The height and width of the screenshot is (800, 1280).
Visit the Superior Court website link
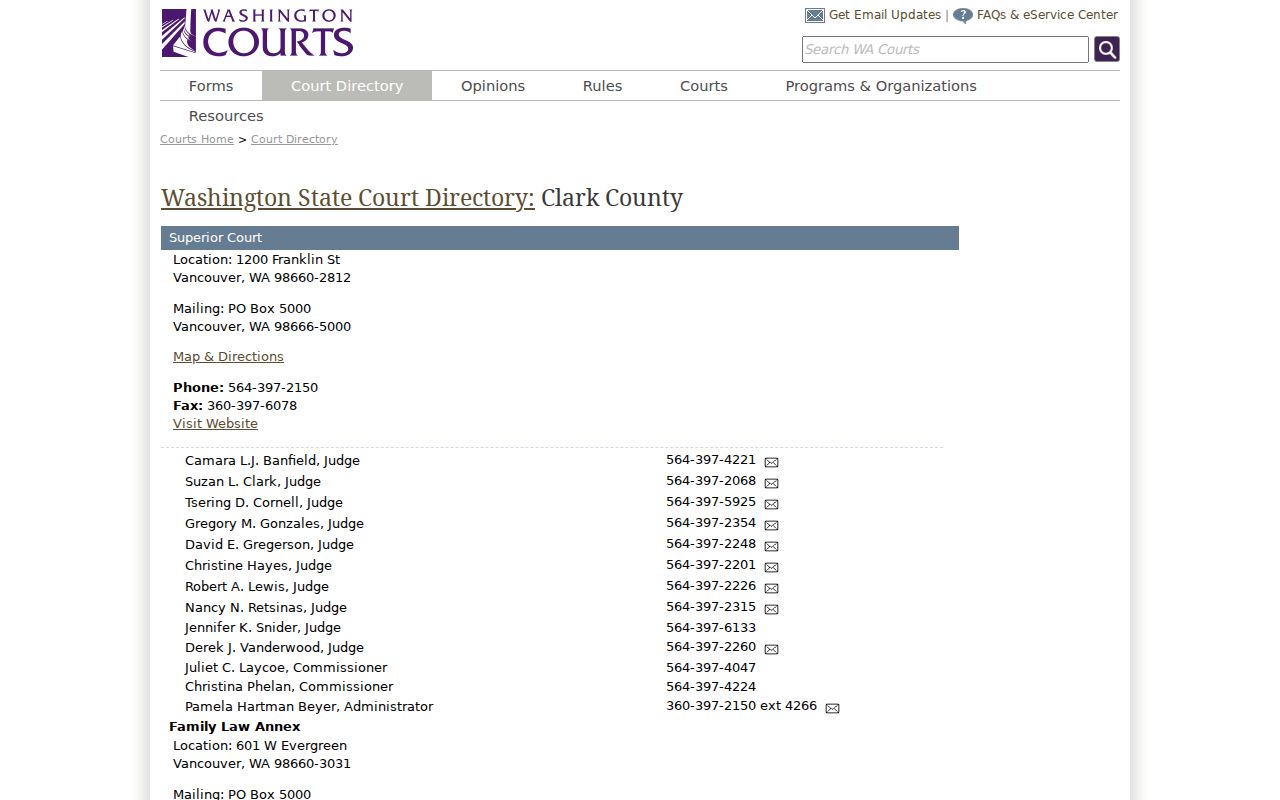(215, 424)
